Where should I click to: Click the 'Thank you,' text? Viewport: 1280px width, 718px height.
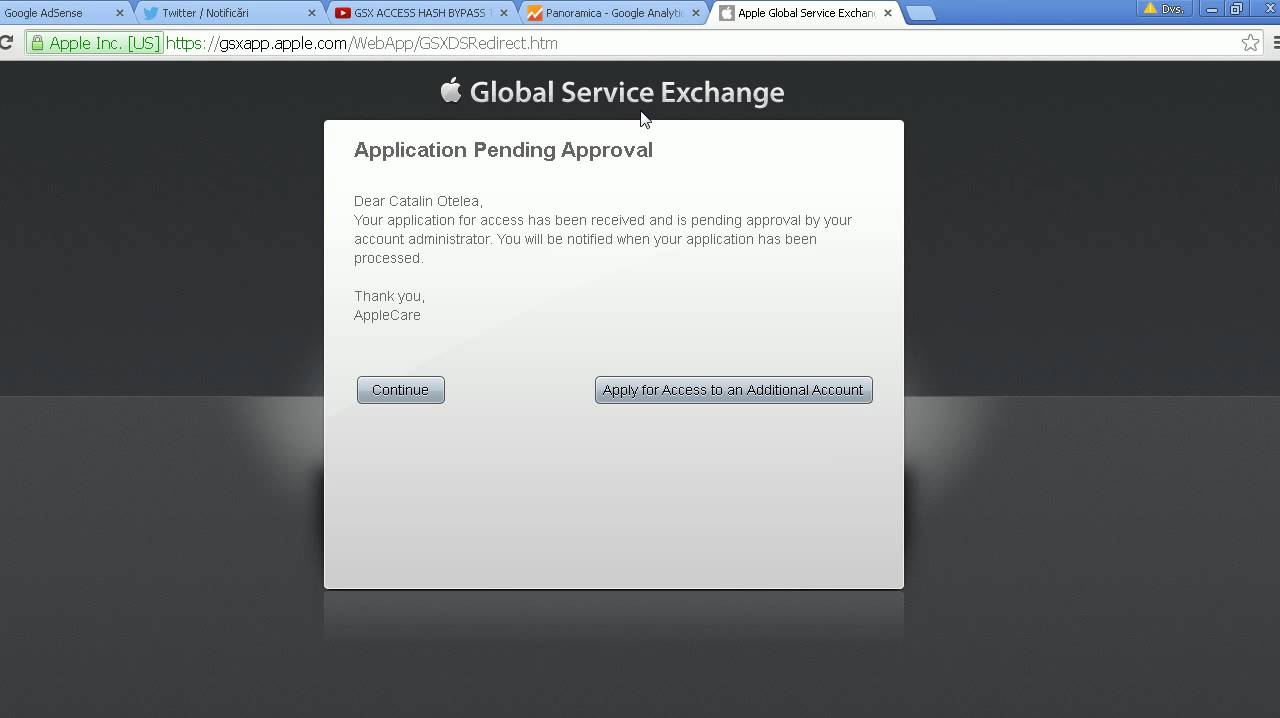(x=389, y=296)
